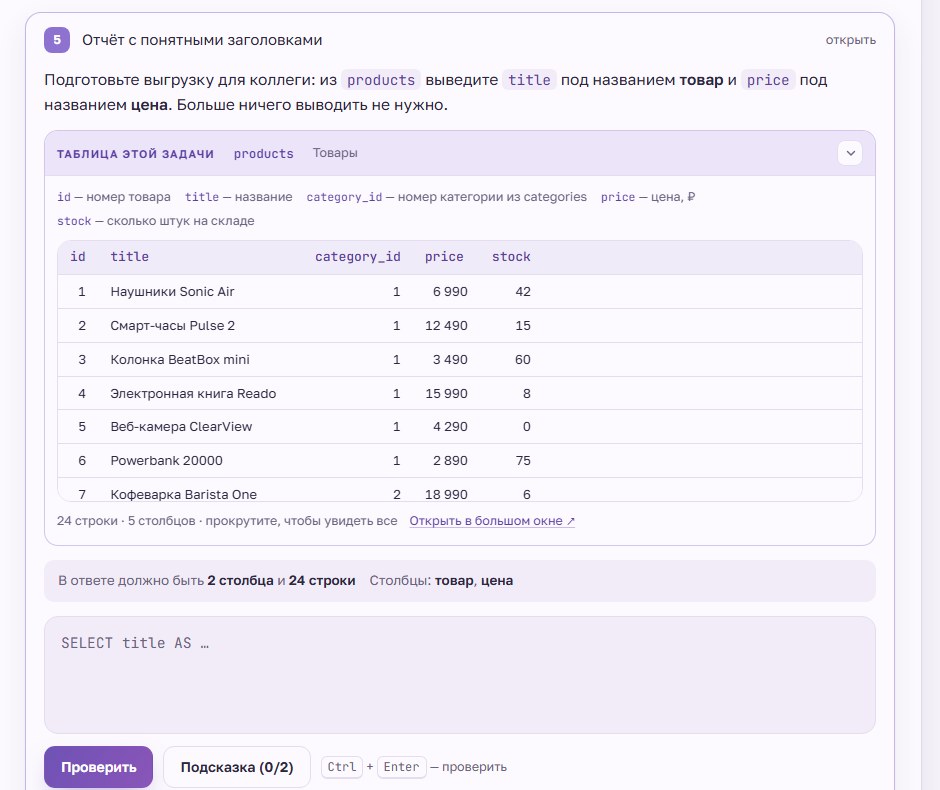Image resolution: width=940 pixels, height=790 pixels.
Task: Click the Enter key hint badge
Action: 402,767
